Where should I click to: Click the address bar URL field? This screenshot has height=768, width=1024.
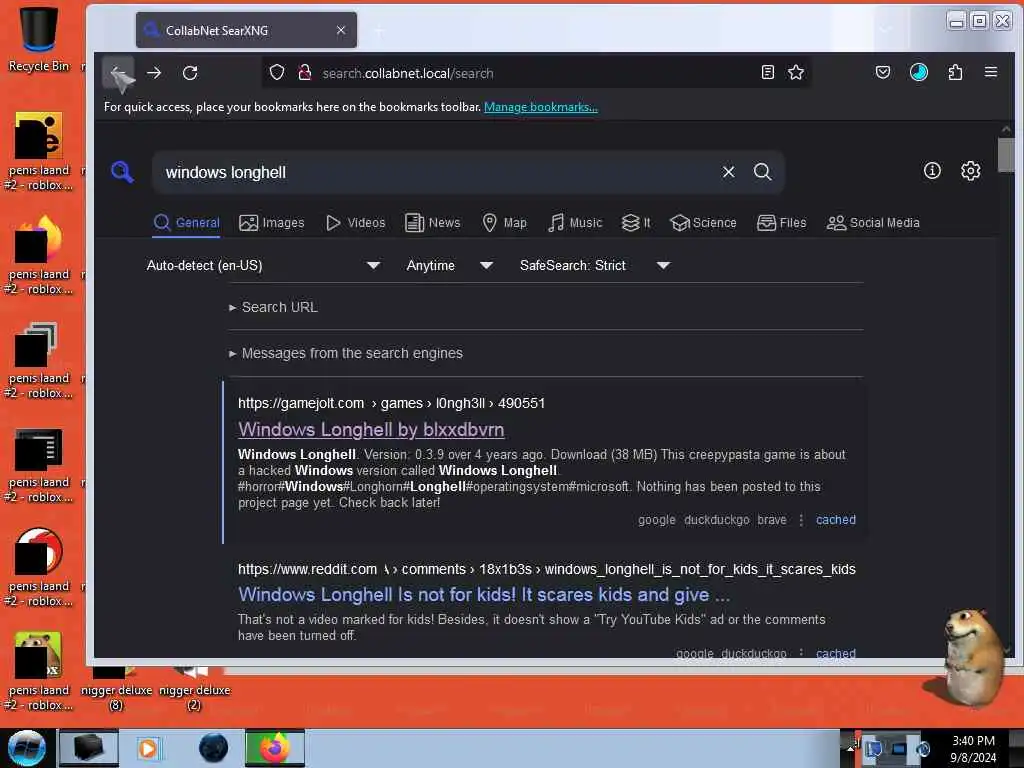(536, 73)
